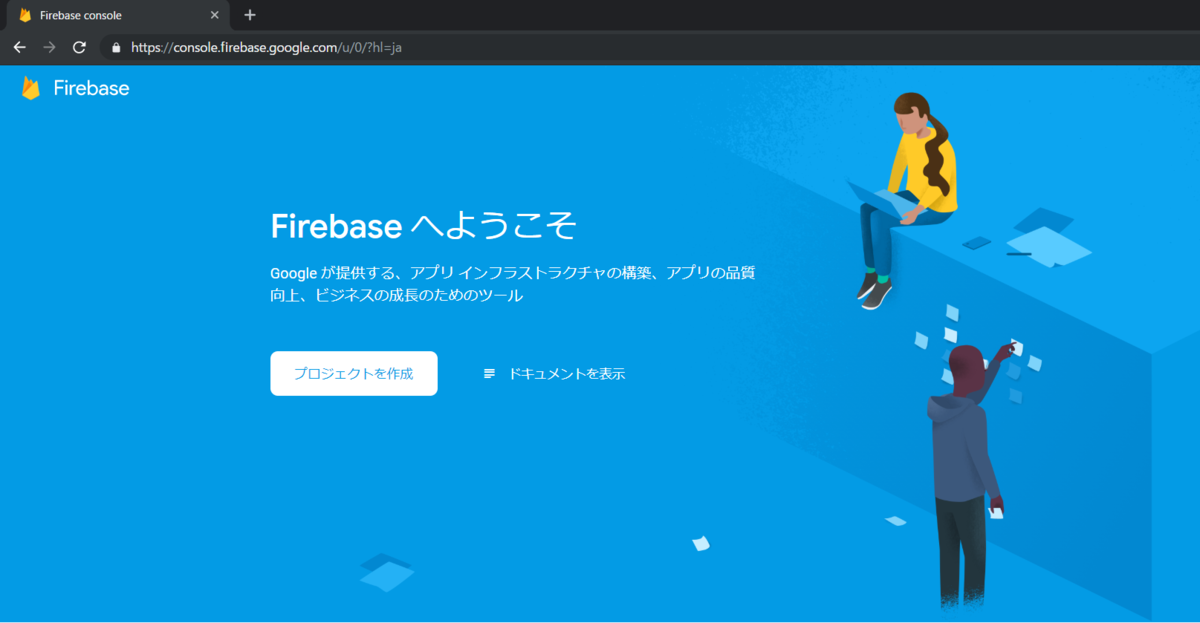The height and width of the screenshot is (623, 1200).
Task: Open the ドキュメントを表示 link
Action: (567, 374)
